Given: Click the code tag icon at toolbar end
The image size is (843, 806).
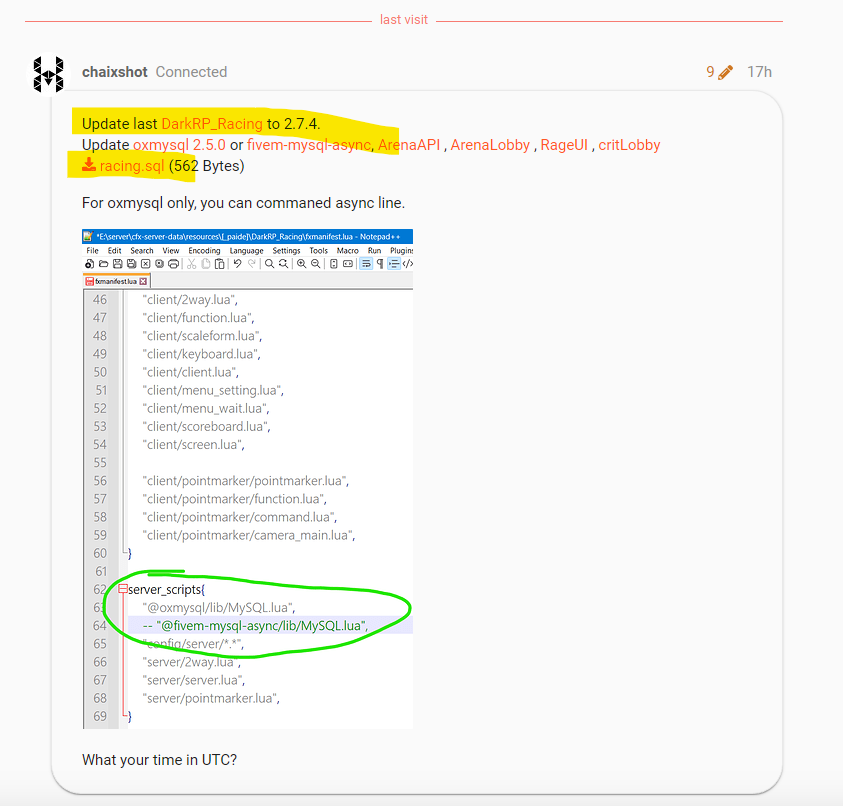Looking at the screenshot, I should pos(408,263).
